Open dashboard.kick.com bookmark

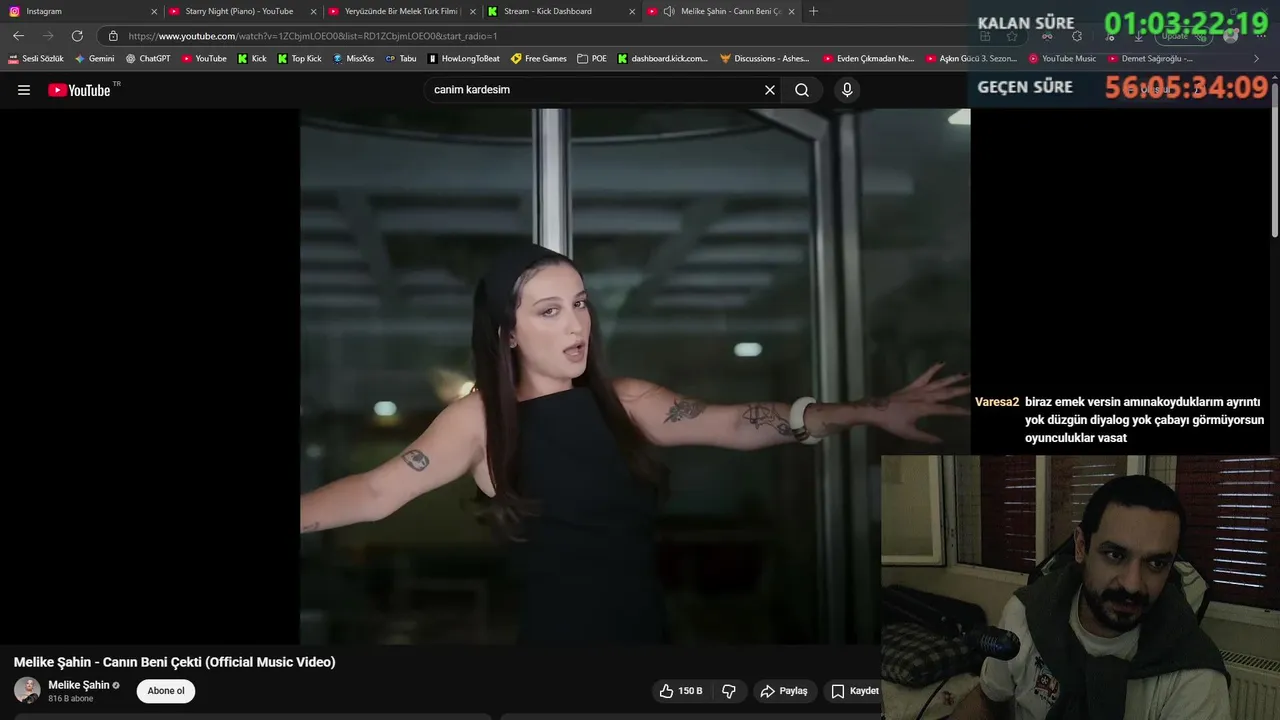click(663, 59)
